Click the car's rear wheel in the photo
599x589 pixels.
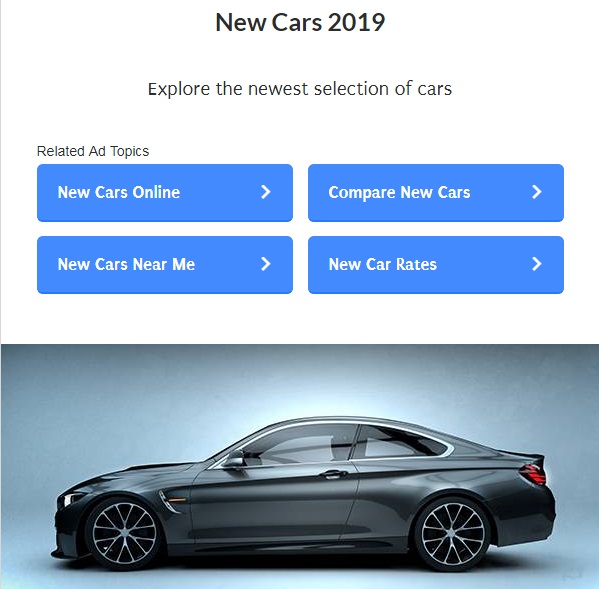coord(453,534)
